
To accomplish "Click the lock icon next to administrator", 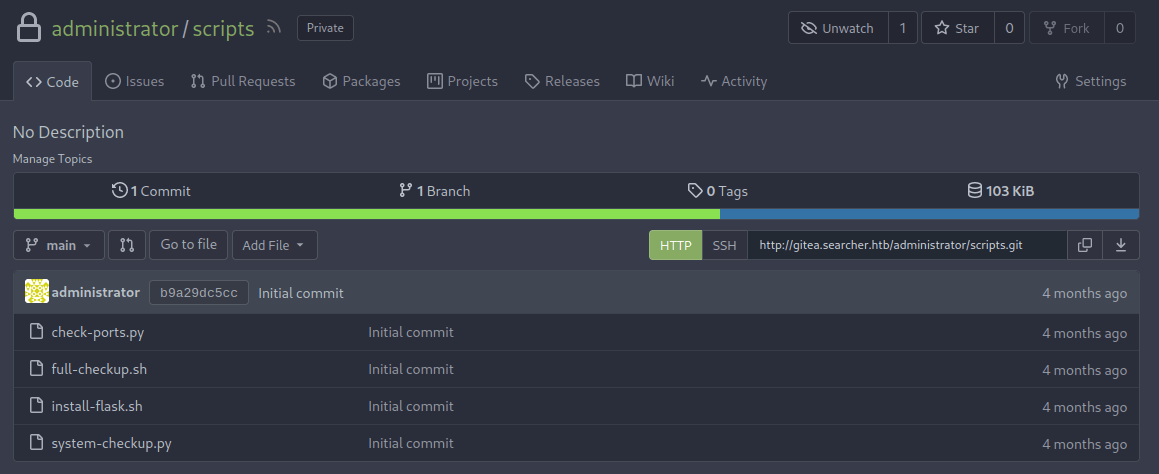I will [x=29, y=28].
